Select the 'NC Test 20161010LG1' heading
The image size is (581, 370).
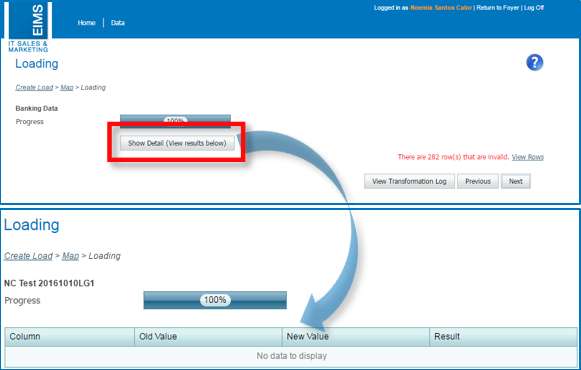click(x=49, y=283)
